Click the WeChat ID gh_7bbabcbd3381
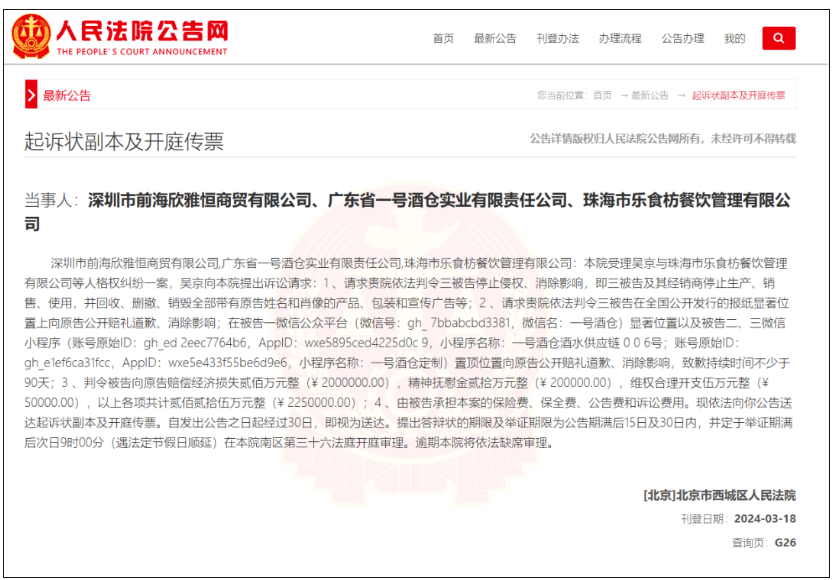Image resolution: width=833 pixels, height=580 pixels. coord(459,323)
